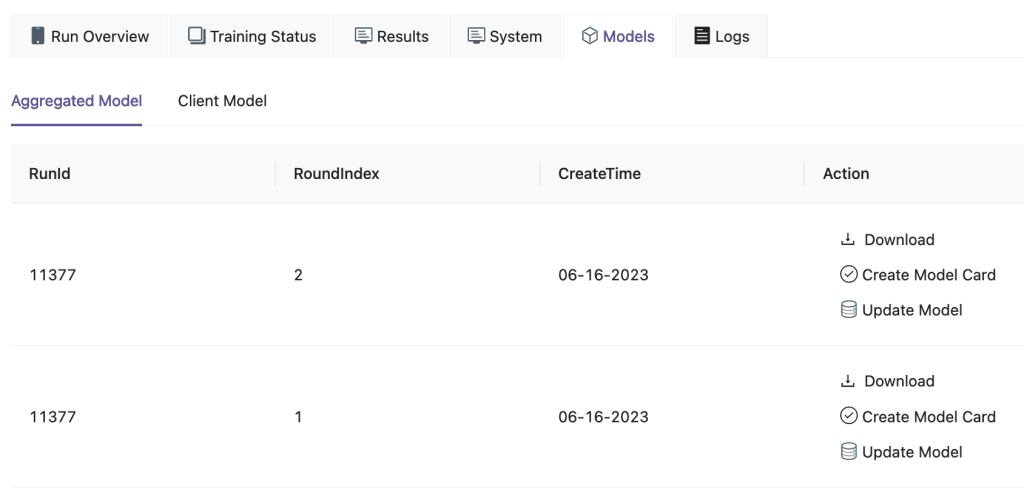Download the round 2 aggregated model

click(899, 240)
